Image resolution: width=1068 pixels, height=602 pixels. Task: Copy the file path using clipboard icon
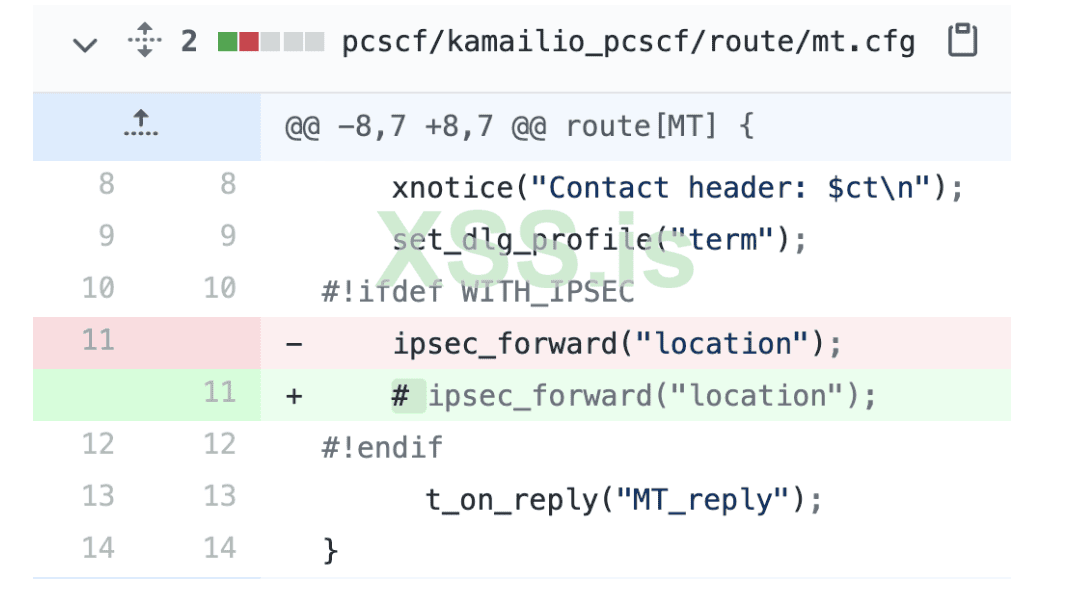tap(962, 42)
